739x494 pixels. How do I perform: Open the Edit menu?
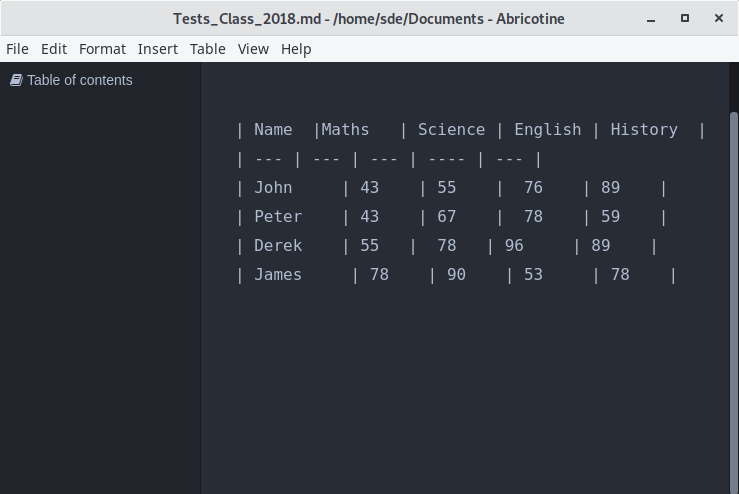click(x=54, y=49)
